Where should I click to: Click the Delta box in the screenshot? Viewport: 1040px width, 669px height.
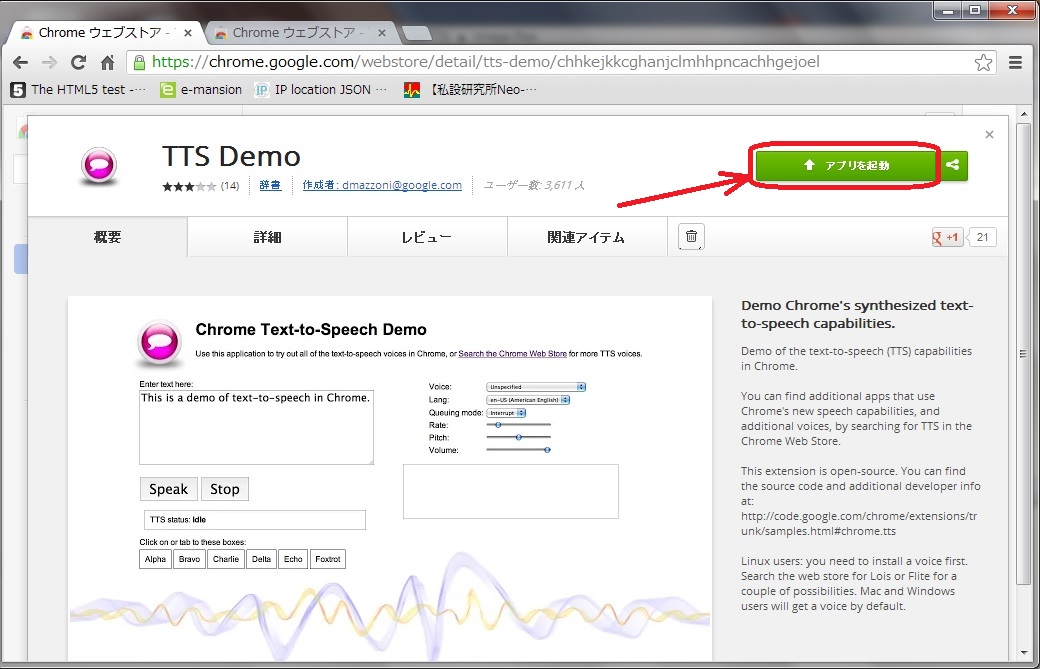(261, 559)
